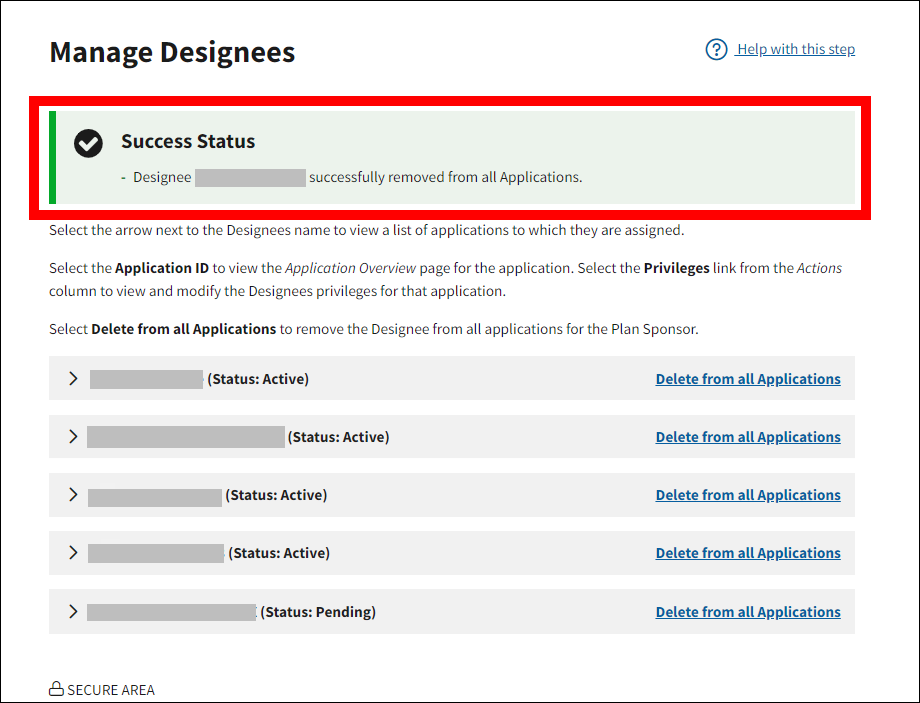Delete fourth designee from all Applications
This screenshot has height=703, width=920.
748,553
